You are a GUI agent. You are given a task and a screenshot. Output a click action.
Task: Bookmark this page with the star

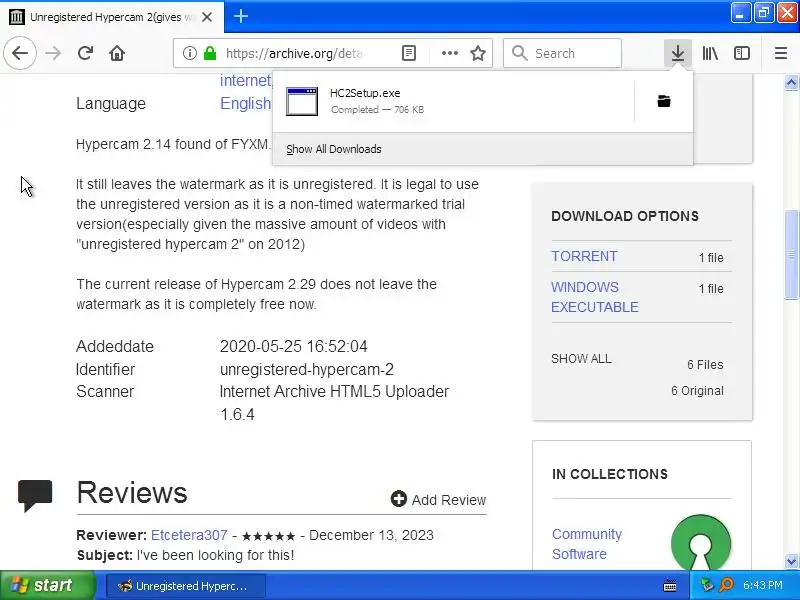coord(478,53)
